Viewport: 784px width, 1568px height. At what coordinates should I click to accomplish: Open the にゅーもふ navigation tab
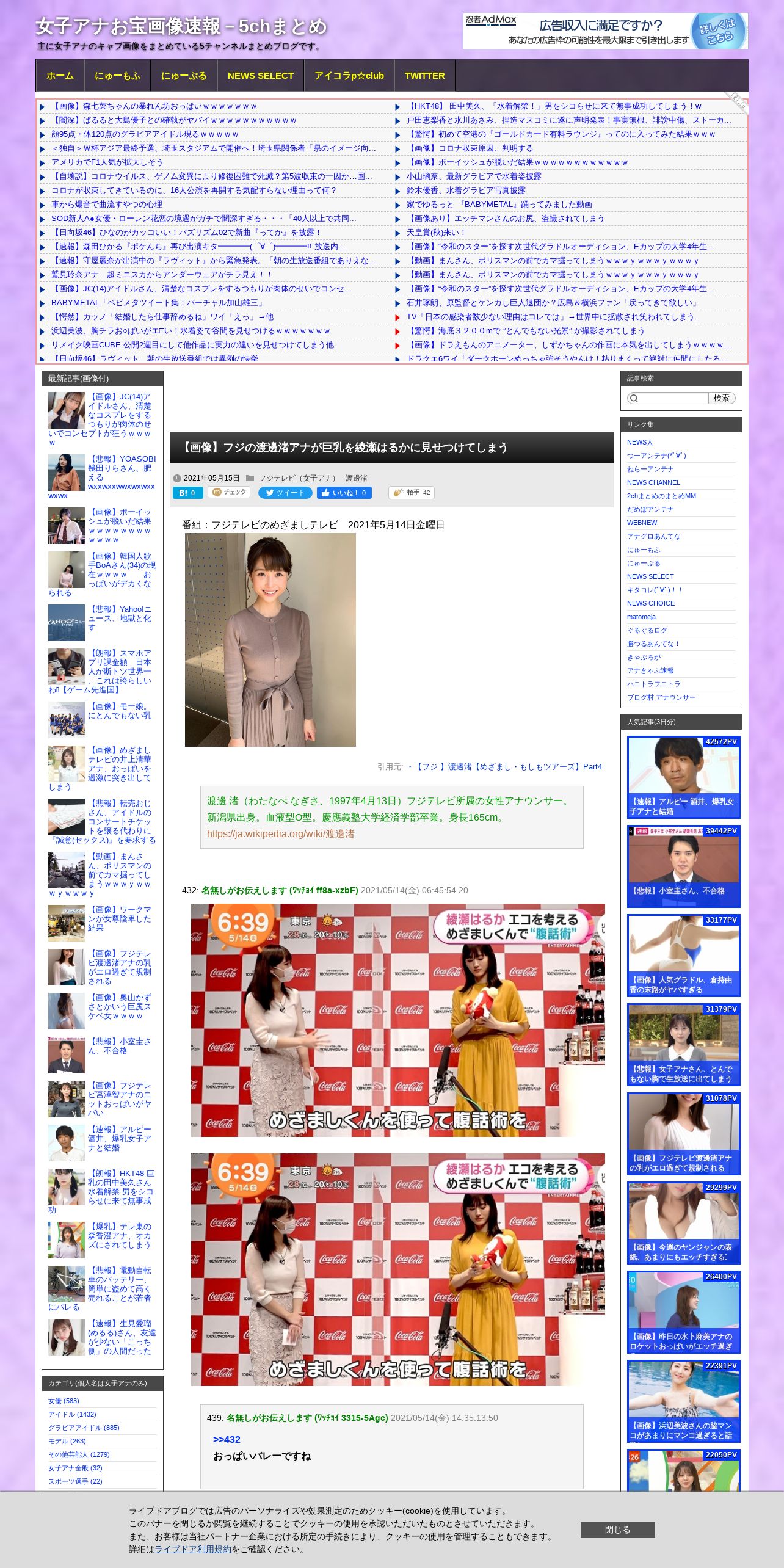pyautogui.click(x=117, y=76)
